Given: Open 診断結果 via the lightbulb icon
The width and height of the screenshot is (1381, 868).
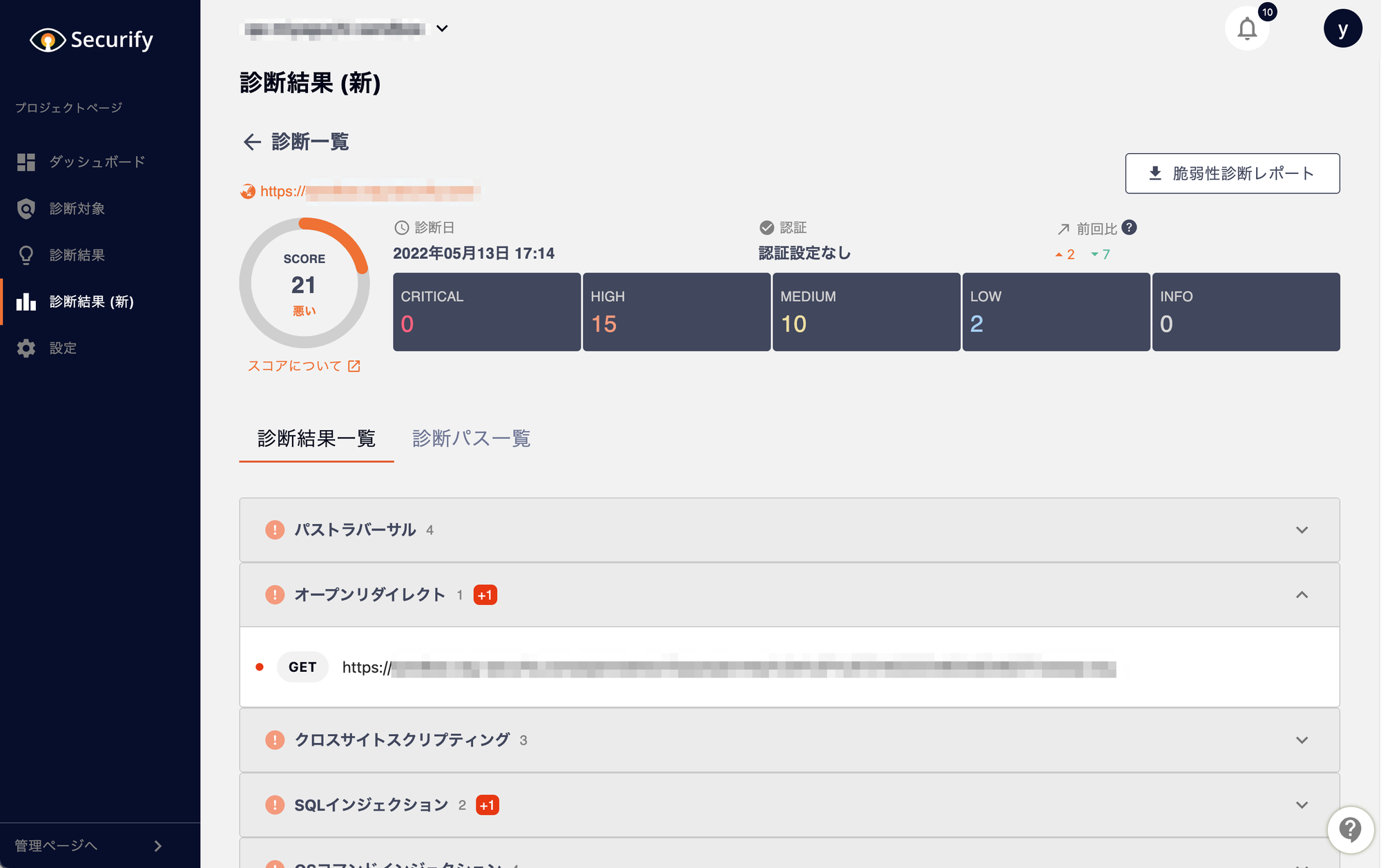Looking at the screenshot, I should click(x=26, y=255).
